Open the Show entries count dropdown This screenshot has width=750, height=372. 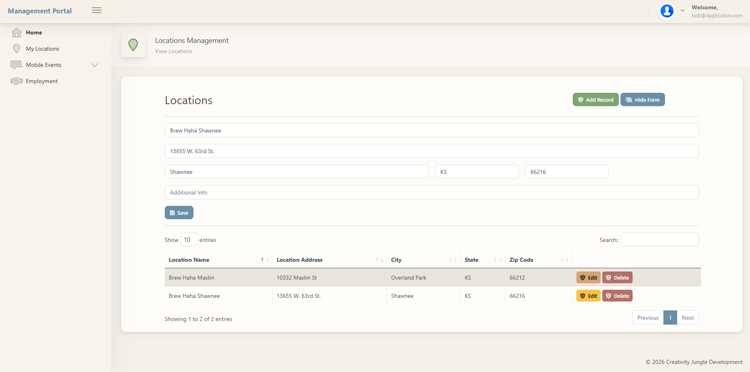pyautogui.click(x=189, y=240)
